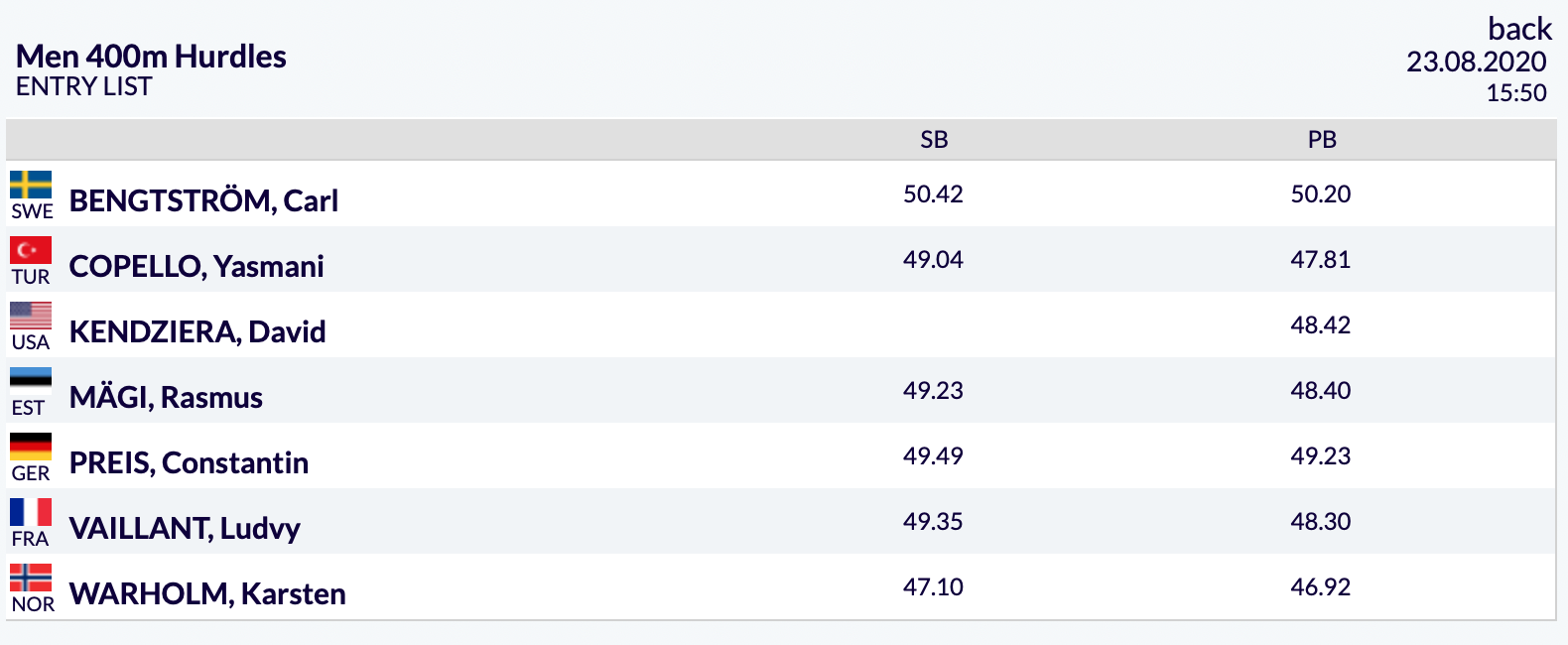Open VAILLANT, Ludvy entry

pos(185,528)
